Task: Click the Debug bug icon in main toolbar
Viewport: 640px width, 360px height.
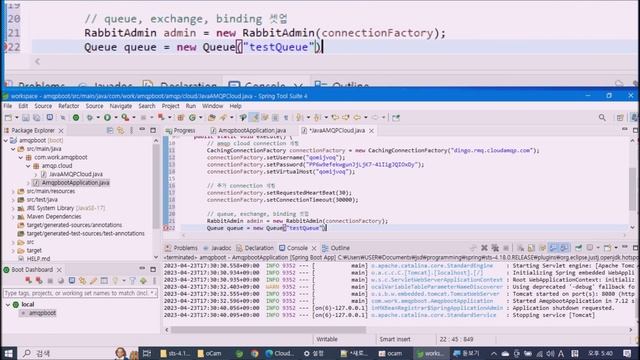Action: [89, 118]
